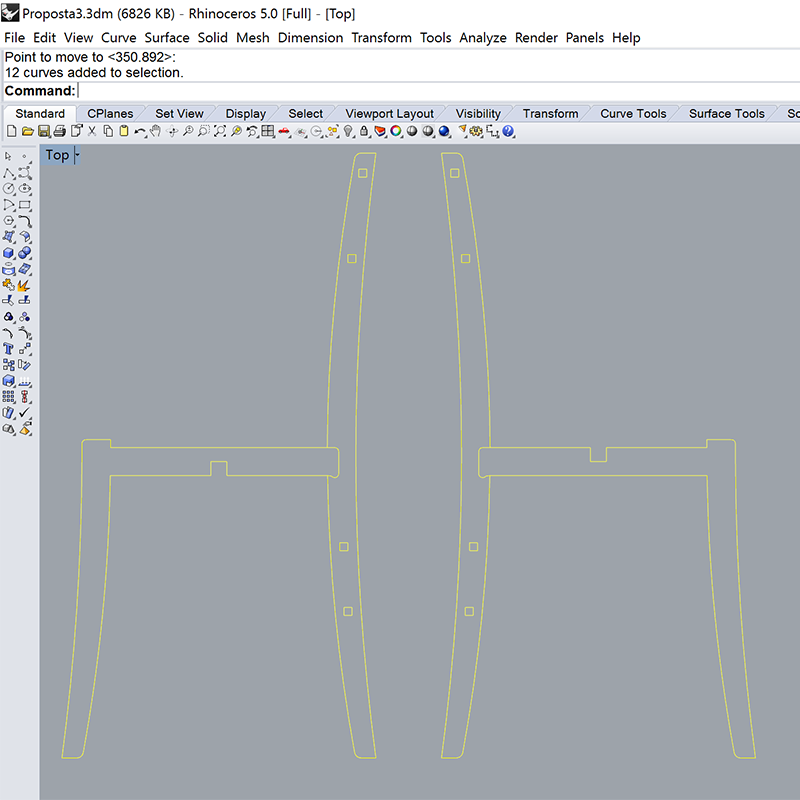800x800 pixels.
Task: Select the Single point tool
Action: tap(24, 156)
